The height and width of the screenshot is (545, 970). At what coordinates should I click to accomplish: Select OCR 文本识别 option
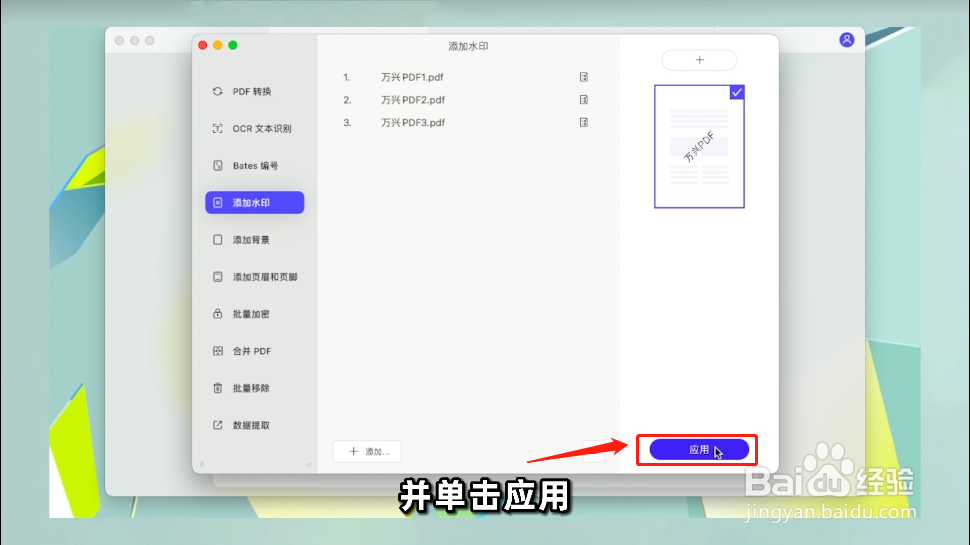[x=254, y=129]
